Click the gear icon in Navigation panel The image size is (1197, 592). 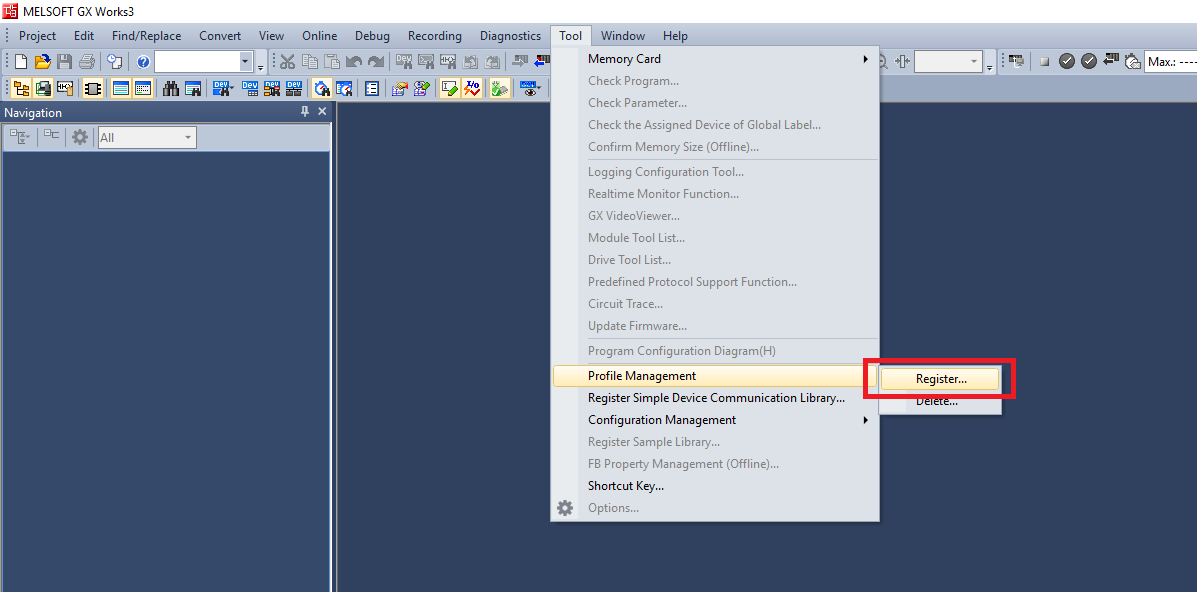80,138
